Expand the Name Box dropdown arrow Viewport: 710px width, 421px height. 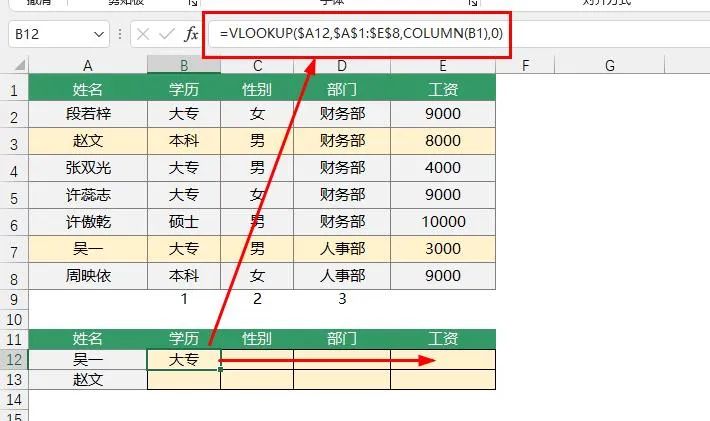pos(99,34)
